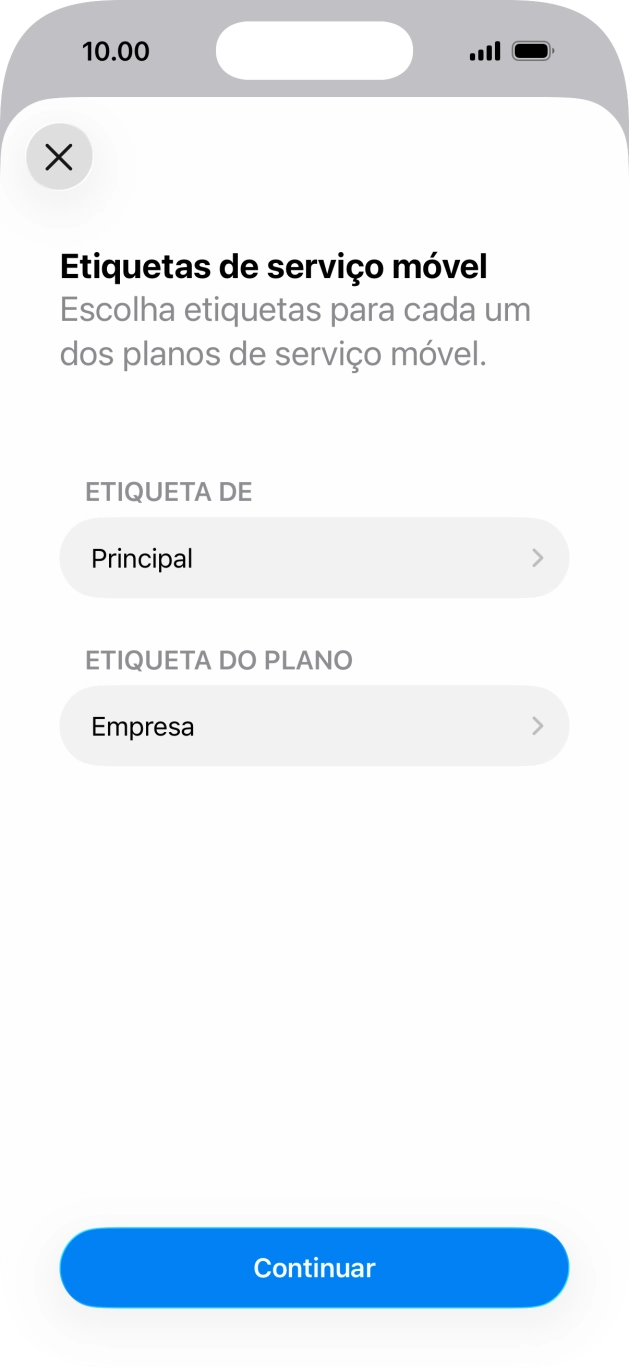Select Principal to change the main label

(x=141, y=557)
